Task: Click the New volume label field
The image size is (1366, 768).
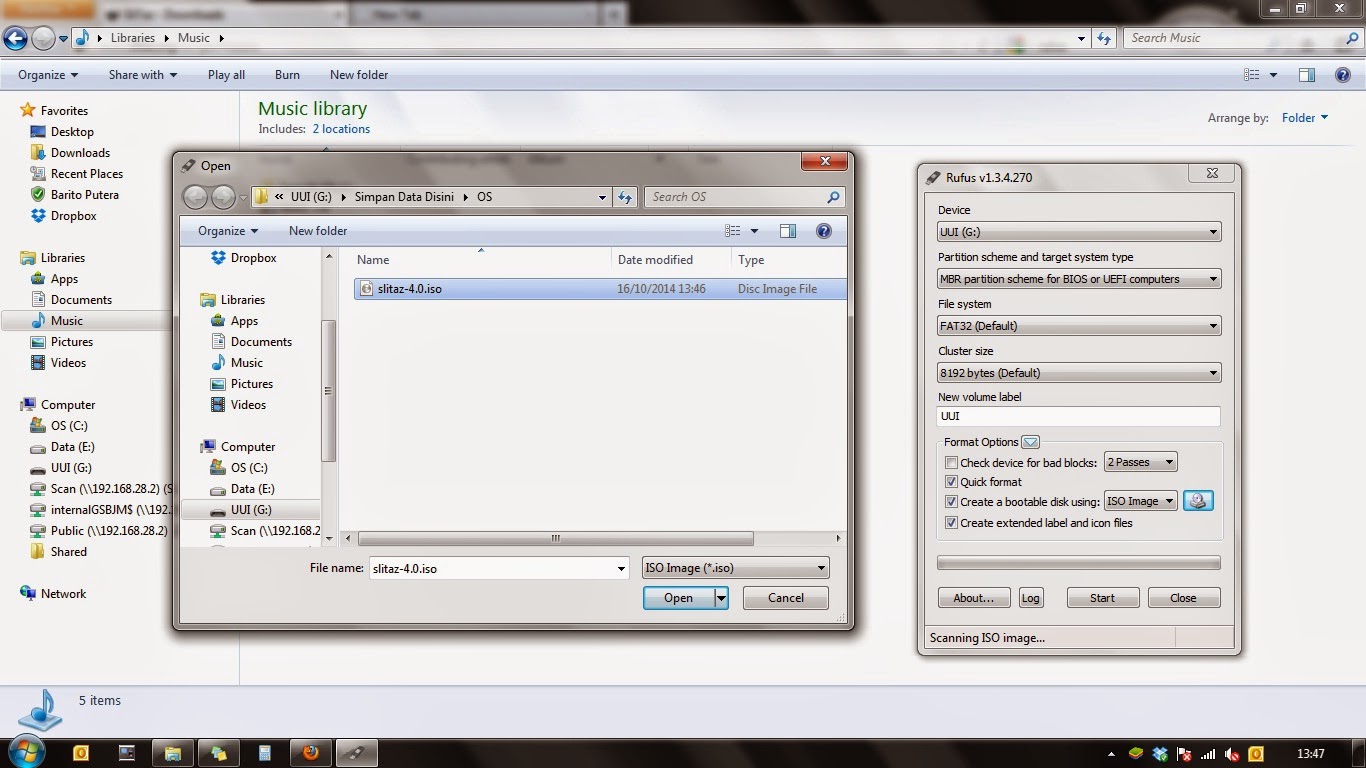Action: tap(1079, 416)
